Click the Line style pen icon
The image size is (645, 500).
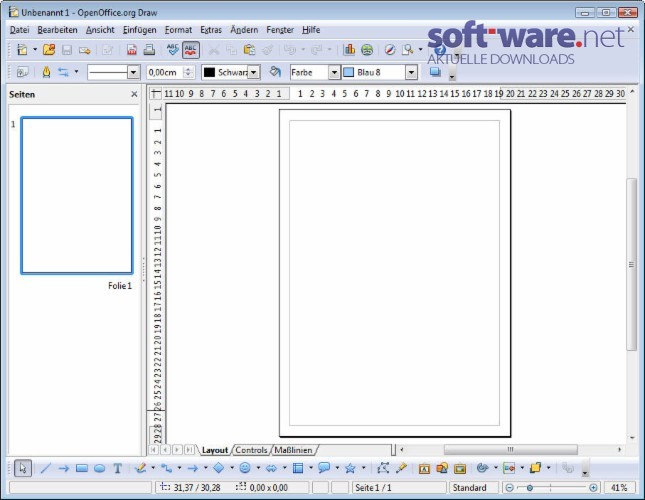pyautogui.click(x=46, y=72)
